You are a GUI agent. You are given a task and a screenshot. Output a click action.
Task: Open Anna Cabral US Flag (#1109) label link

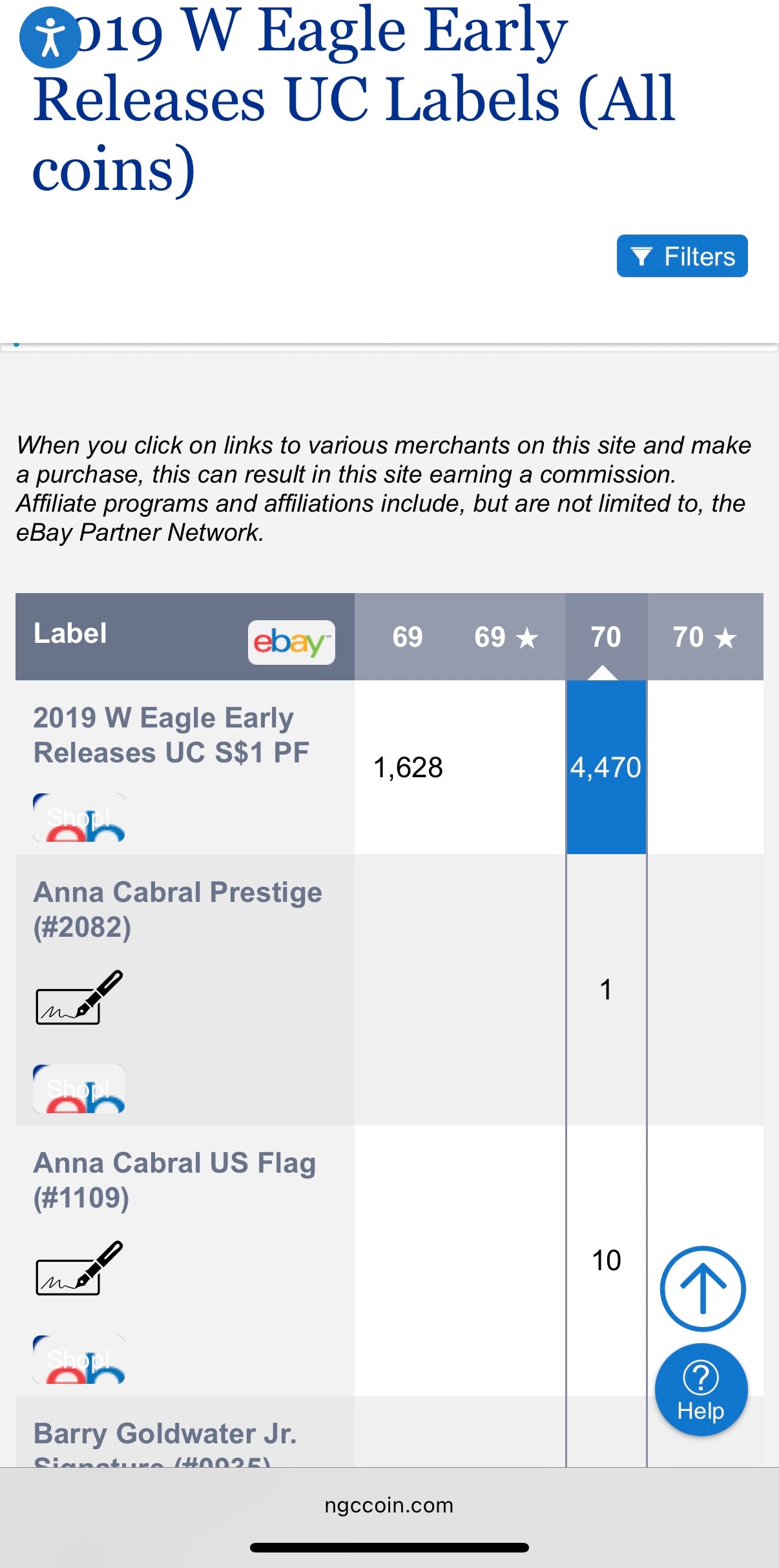174,1180
